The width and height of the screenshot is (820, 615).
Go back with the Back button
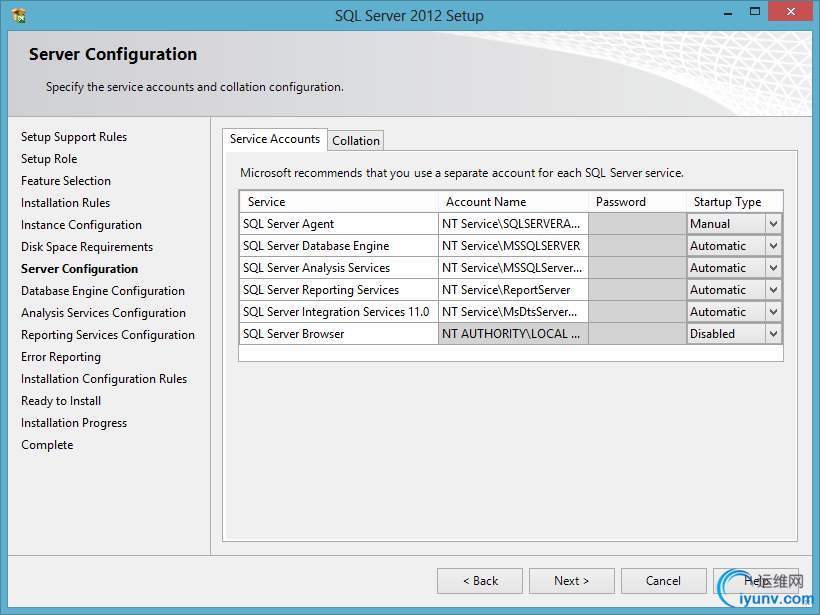pos(480,581)
